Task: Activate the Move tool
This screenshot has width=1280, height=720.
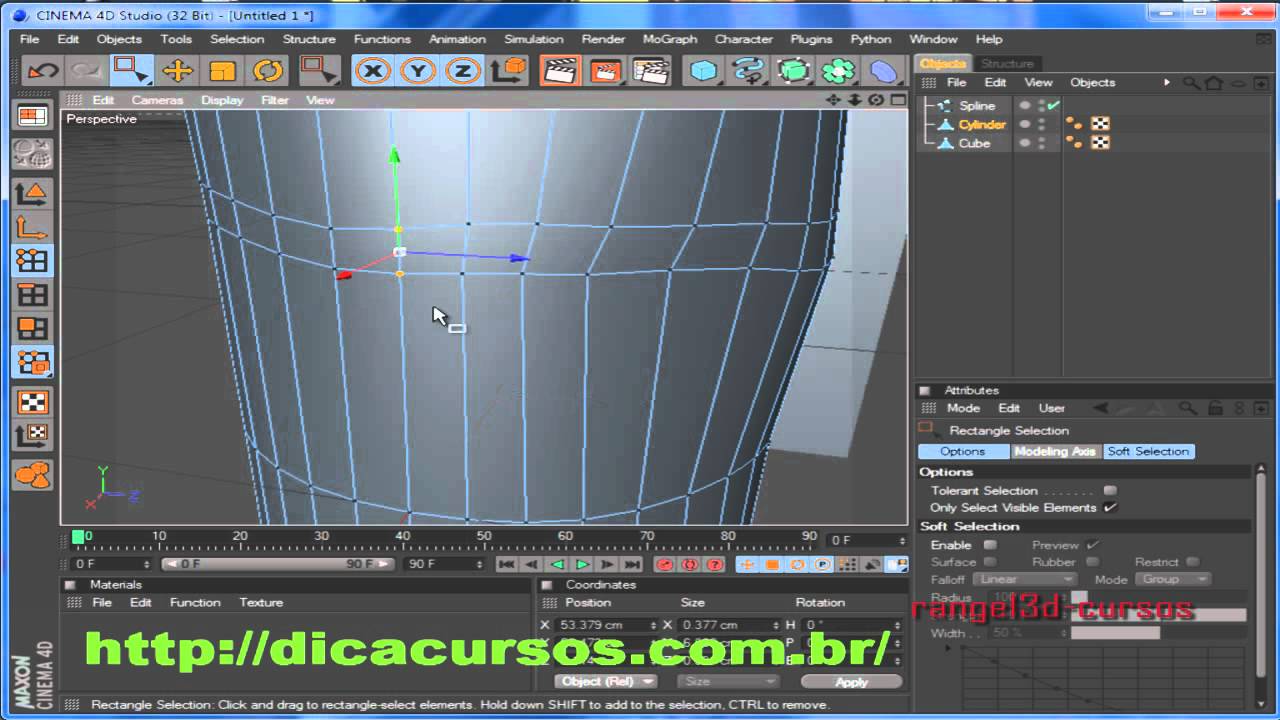Action: pos(178,71)
